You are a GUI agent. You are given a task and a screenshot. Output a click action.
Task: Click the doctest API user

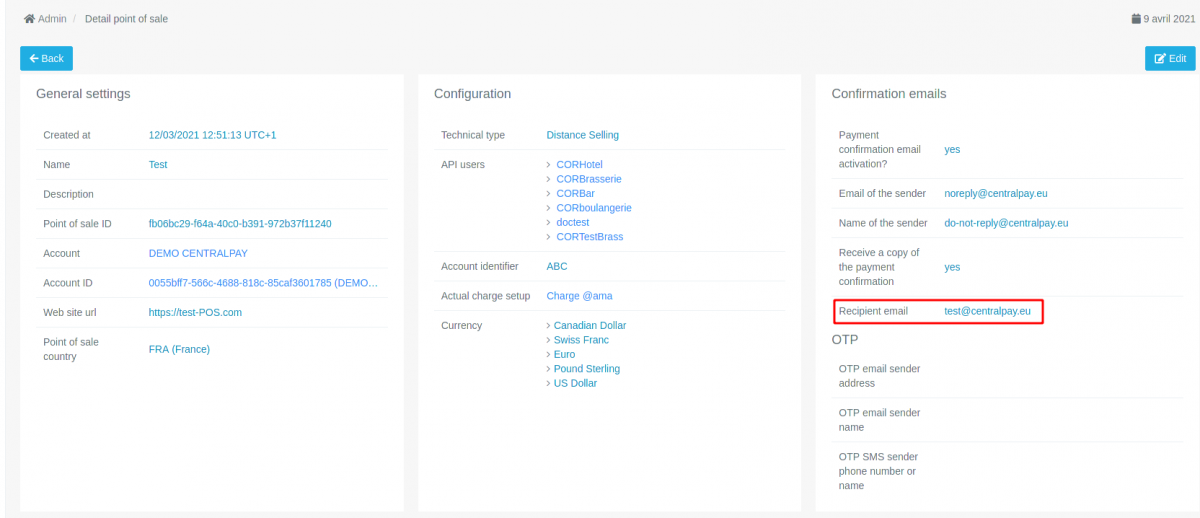[x=575, y=222]
